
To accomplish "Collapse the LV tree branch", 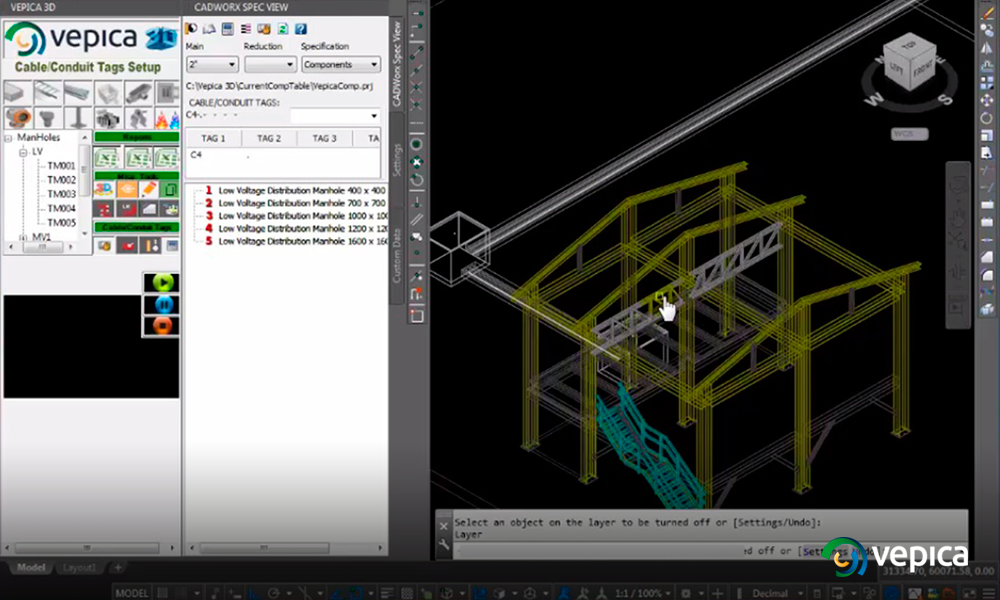I will [23, 152].
